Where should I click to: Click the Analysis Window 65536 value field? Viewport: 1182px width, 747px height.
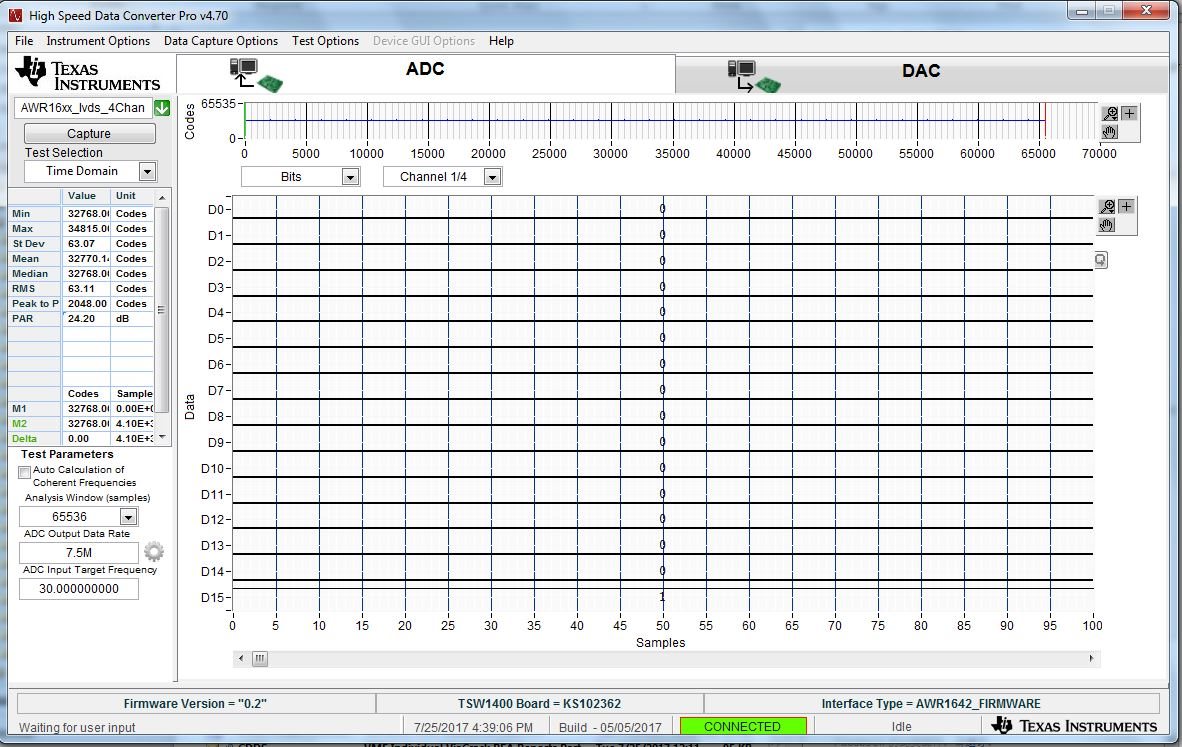[x=69, y=517]
